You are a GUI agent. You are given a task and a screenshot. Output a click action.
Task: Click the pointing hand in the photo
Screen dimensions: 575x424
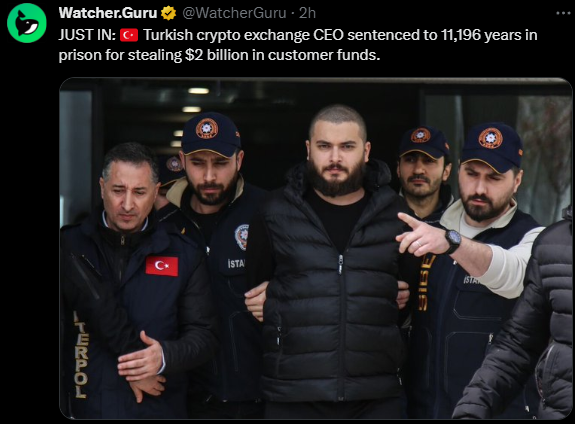click(x=422, y=235)
